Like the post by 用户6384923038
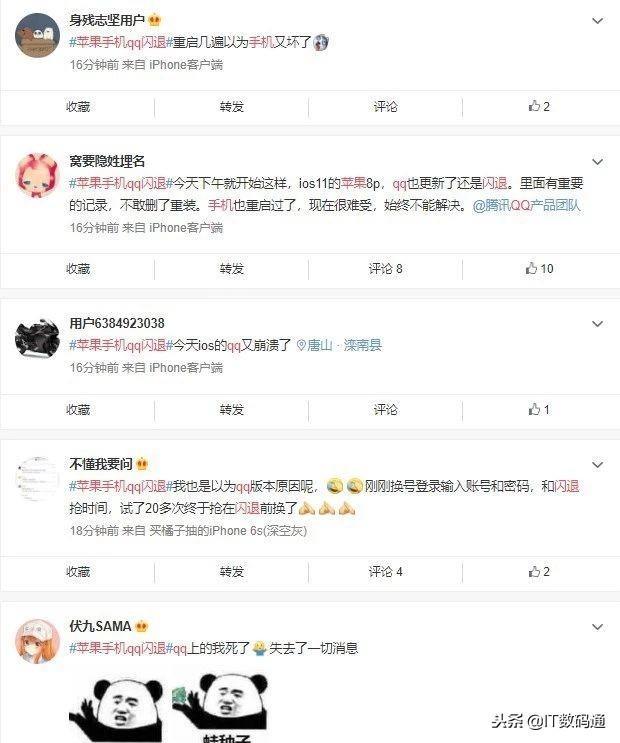The image size is (620, 743). click(x=539, y=409)
